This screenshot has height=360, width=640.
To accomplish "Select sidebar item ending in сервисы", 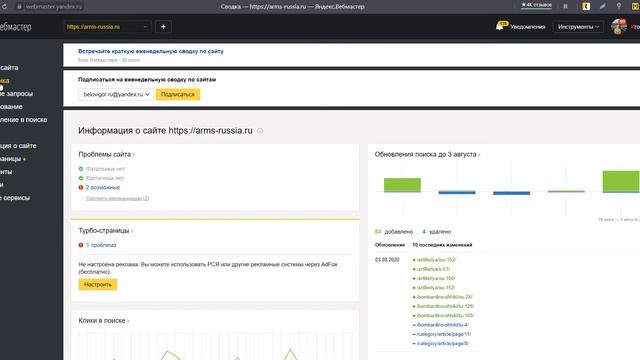I will 15,198.
